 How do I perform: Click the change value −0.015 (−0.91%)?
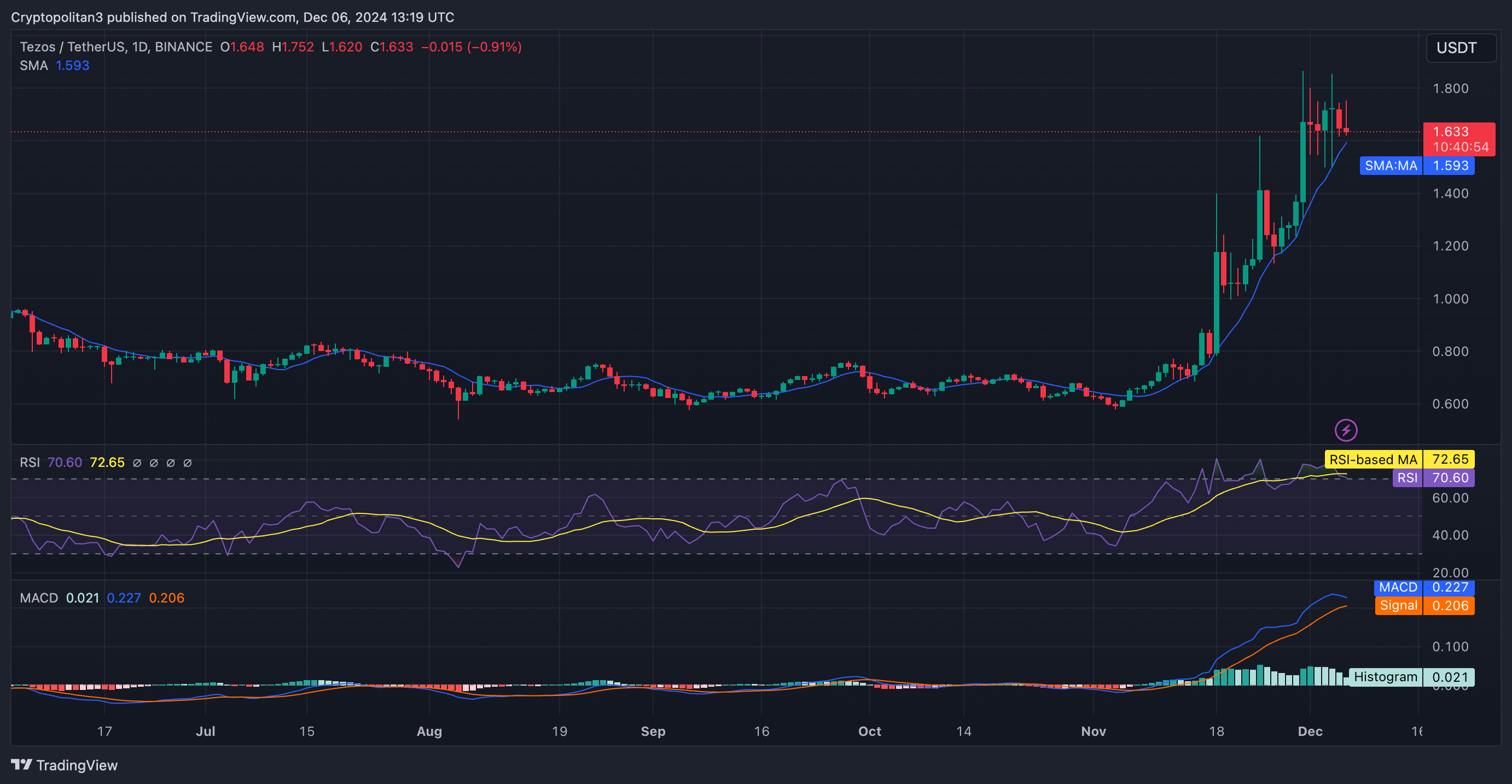[x=472, y=47]
